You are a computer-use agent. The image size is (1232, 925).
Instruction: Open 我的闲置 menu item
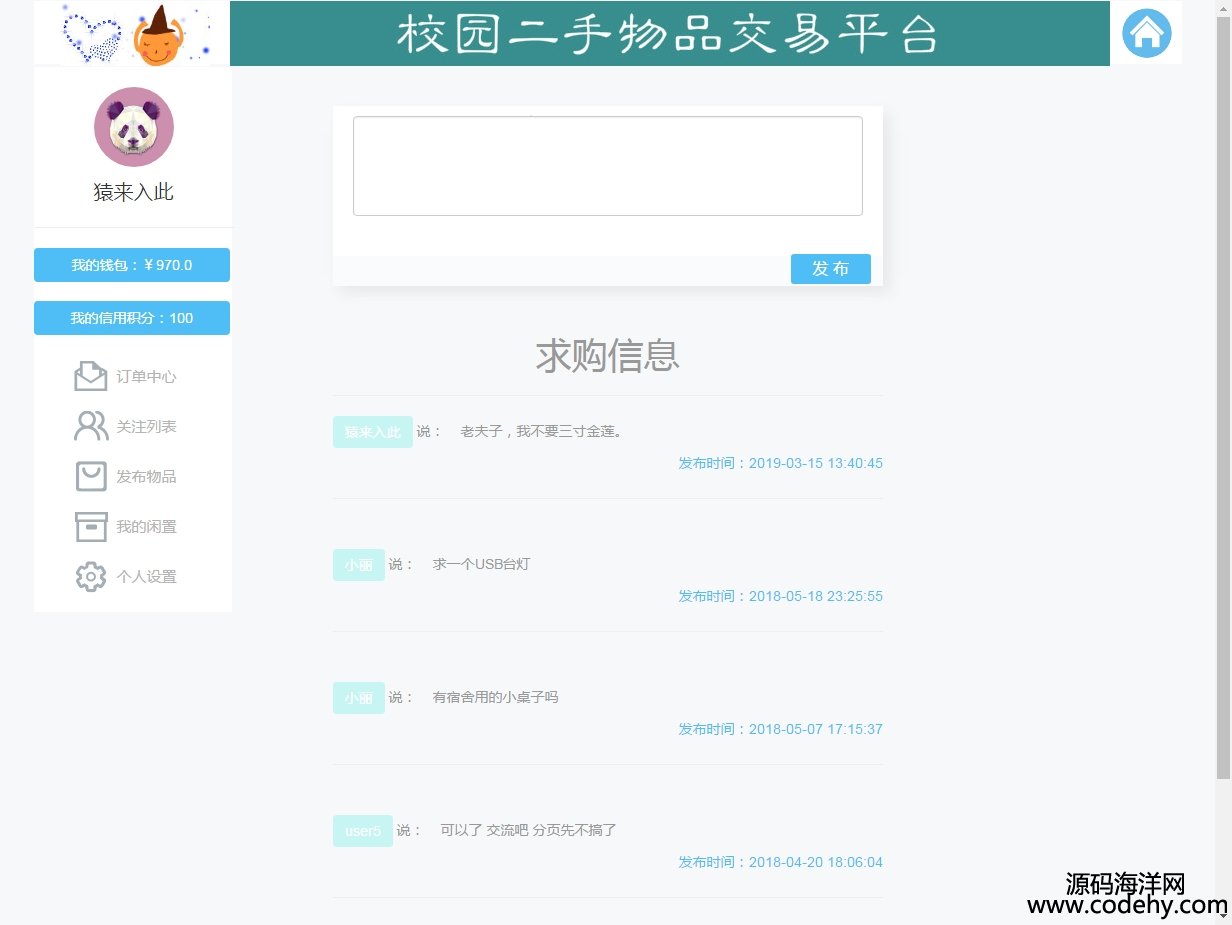[x=146, y=527]
